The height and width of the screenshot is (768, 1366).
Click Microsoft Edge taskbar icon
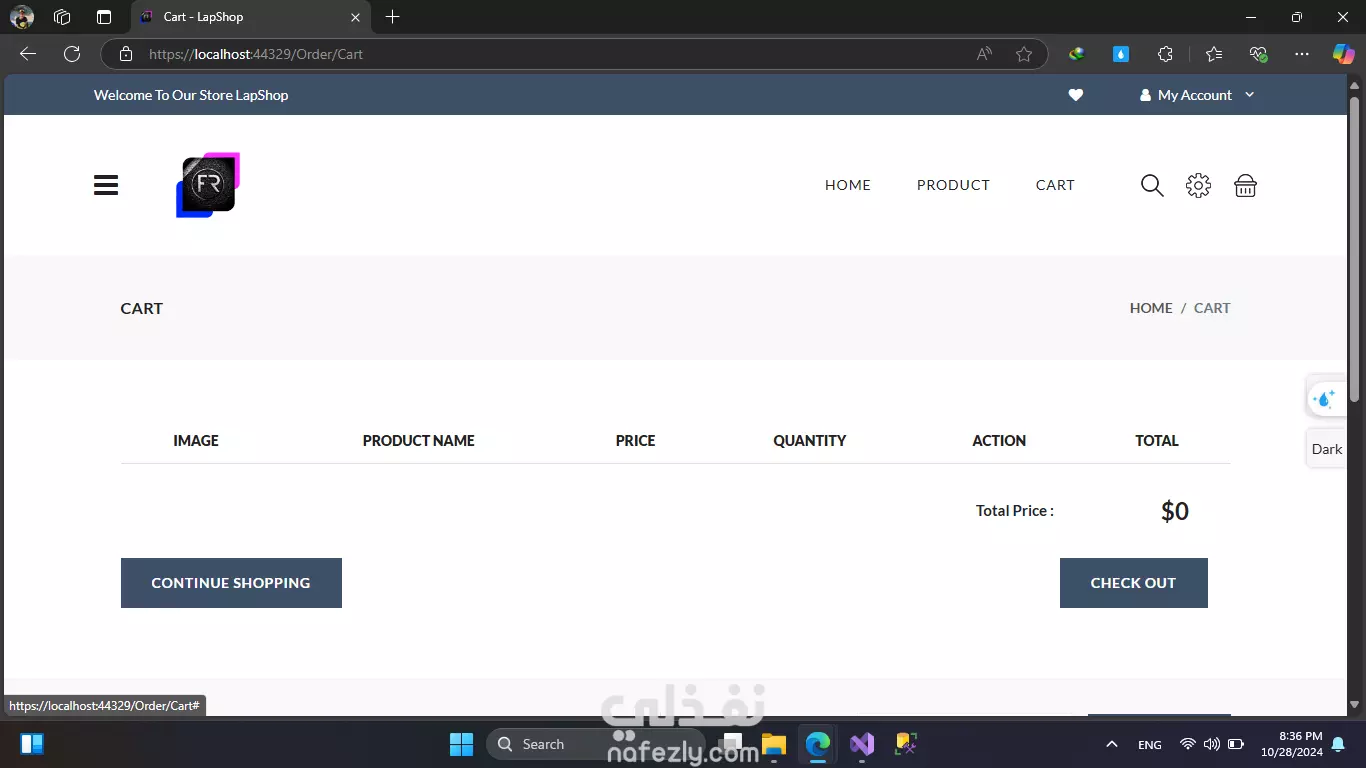coord(818,744)
